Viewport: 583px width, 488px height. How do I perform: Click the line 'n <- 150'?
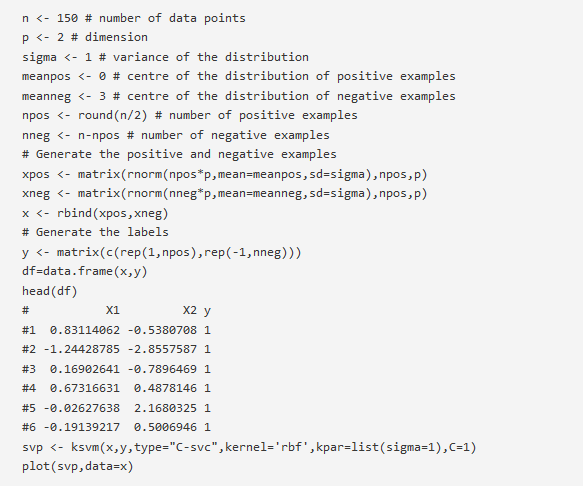coord(134,18)
